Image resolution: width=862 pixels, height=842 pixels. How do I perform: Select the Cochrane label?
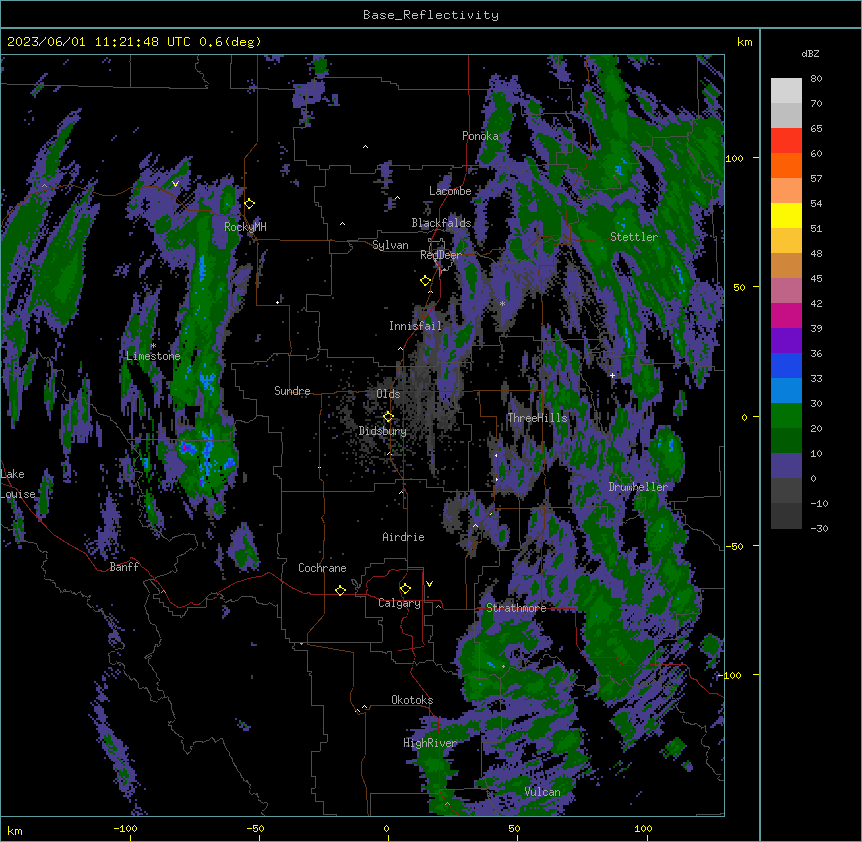(322, 568)
